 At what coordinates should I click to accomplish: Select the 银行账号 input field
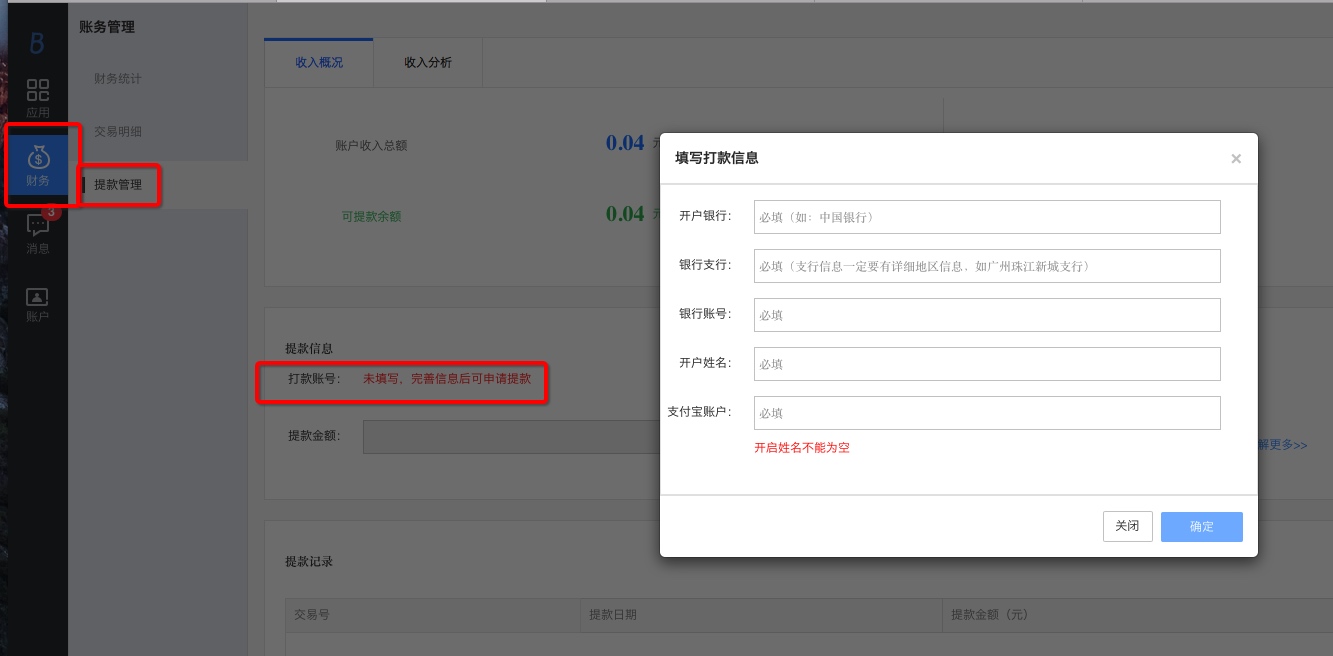tap(986, 315)
